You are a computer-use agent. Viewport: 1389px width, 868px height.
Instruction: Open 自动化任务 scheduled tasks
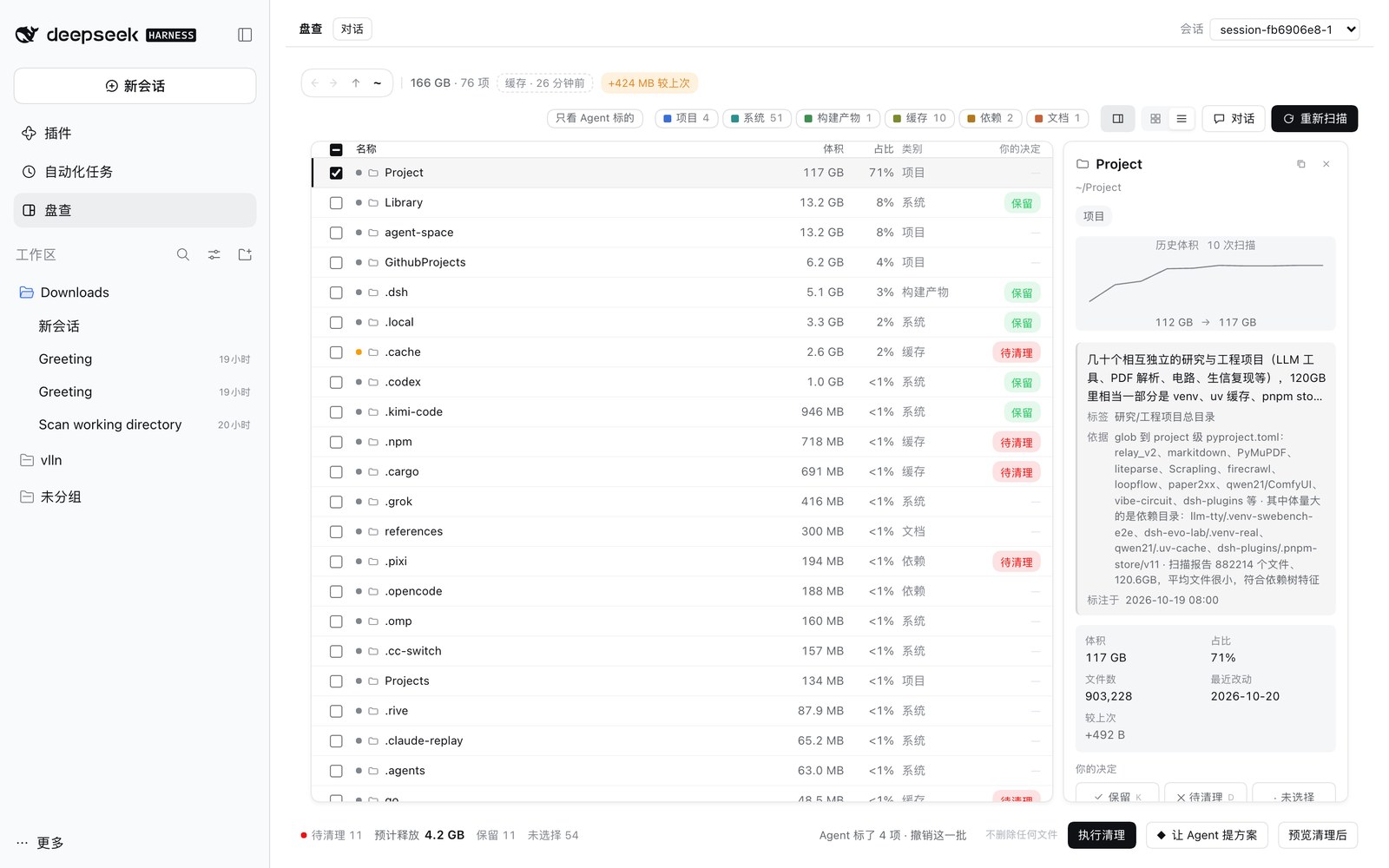pyautogui.click(x=135, y=172)
